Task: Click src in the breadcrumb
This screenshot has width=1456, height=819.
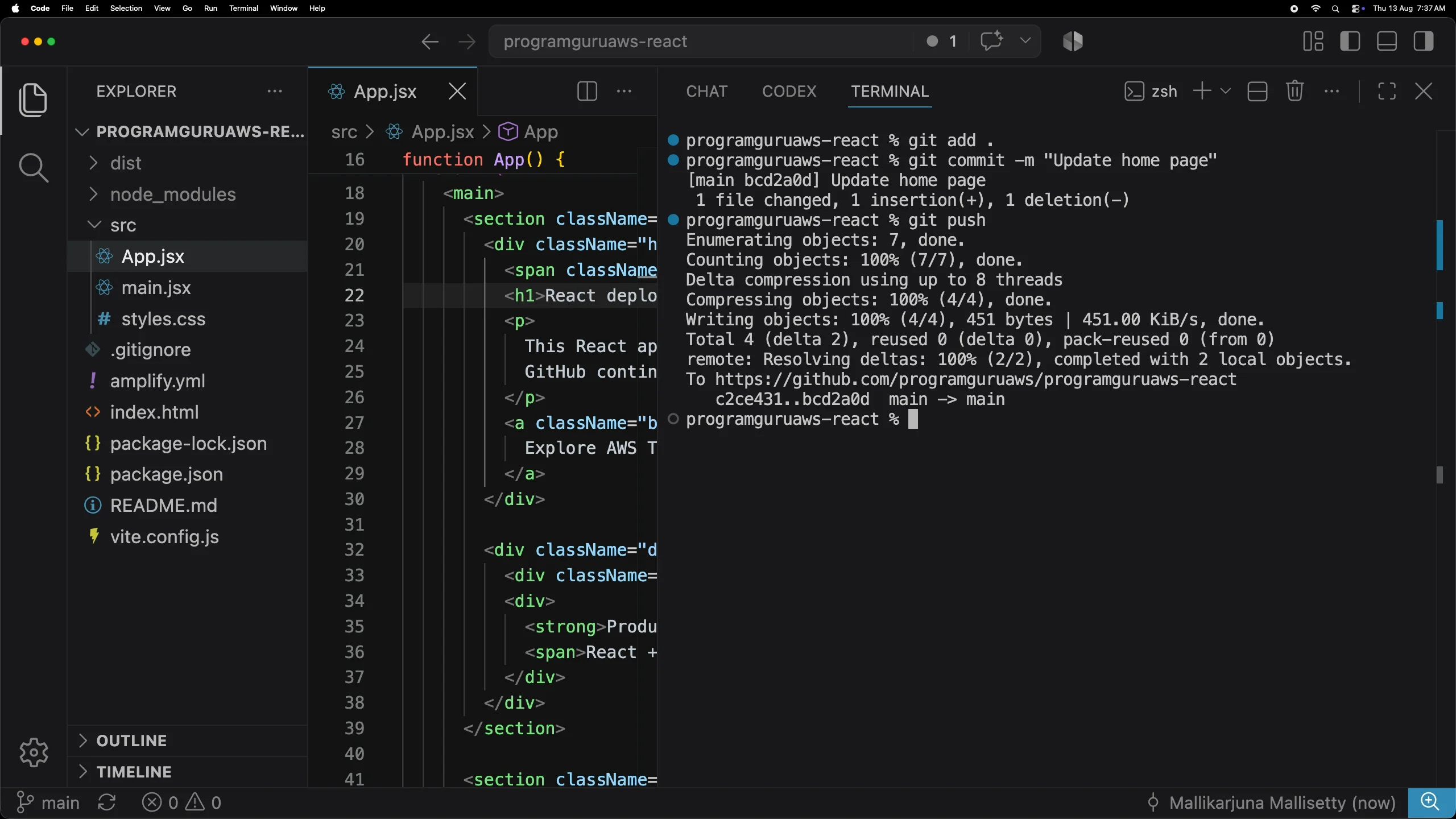Action: click(x=344, y=132)
